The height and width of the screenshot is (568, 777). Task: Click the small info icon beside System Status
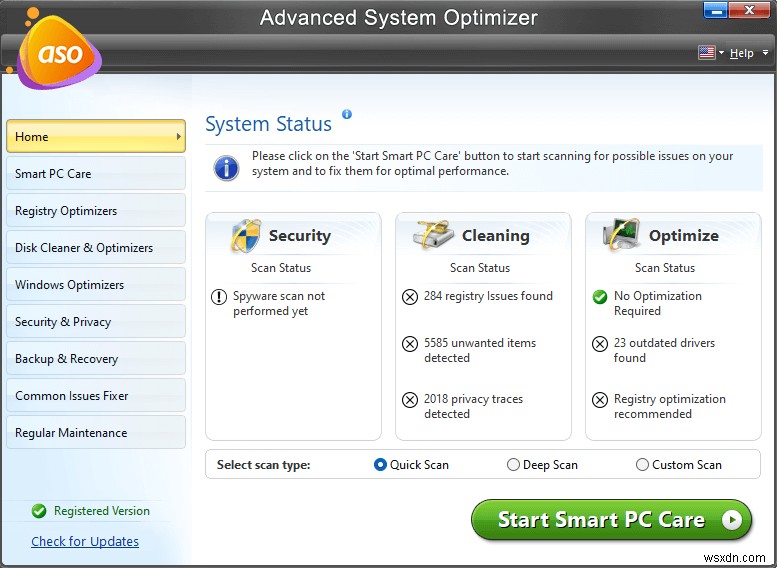point(347,114)
